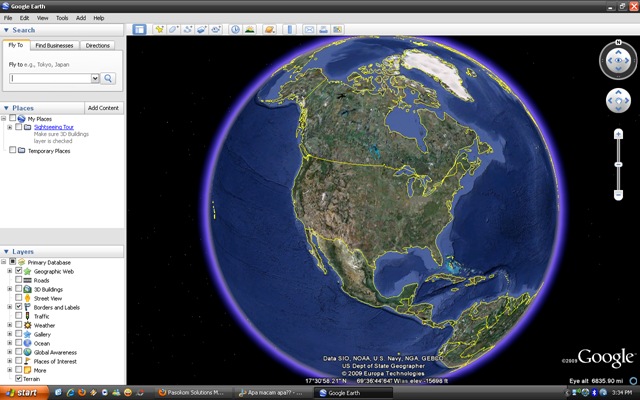Show historical imagery clock icon
Image resolution: width=640 pixels, height=400 pixels.
[x=235, y=29]
